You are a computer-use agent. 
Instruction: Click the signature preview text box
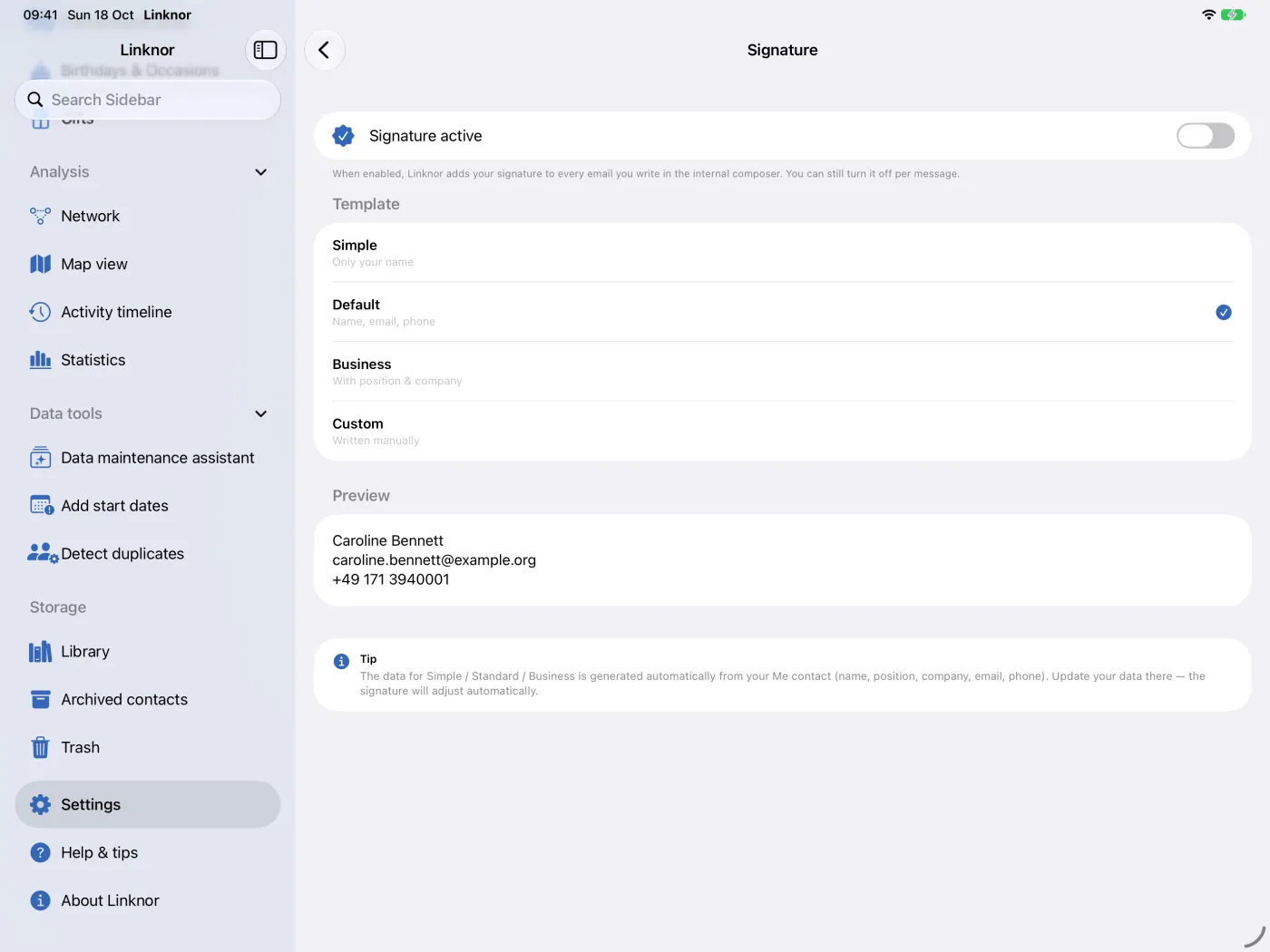[x=782, y=560]
